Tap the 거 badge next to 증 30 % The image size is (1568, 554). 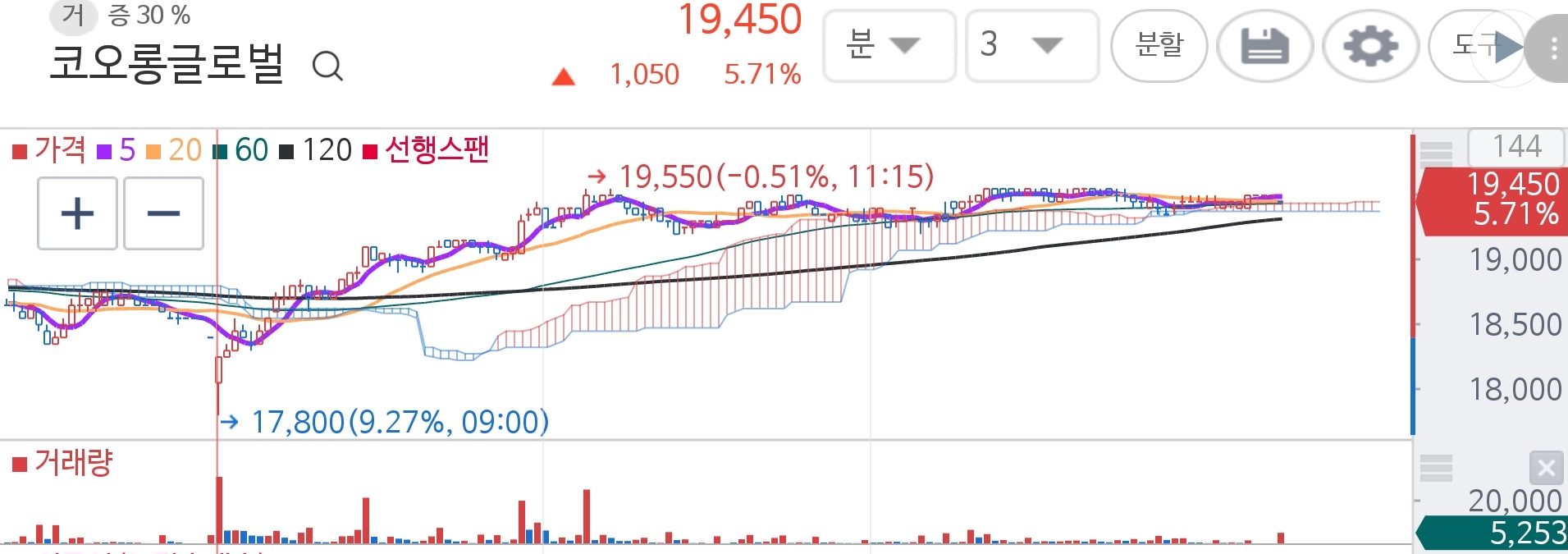tap(73, 15)
